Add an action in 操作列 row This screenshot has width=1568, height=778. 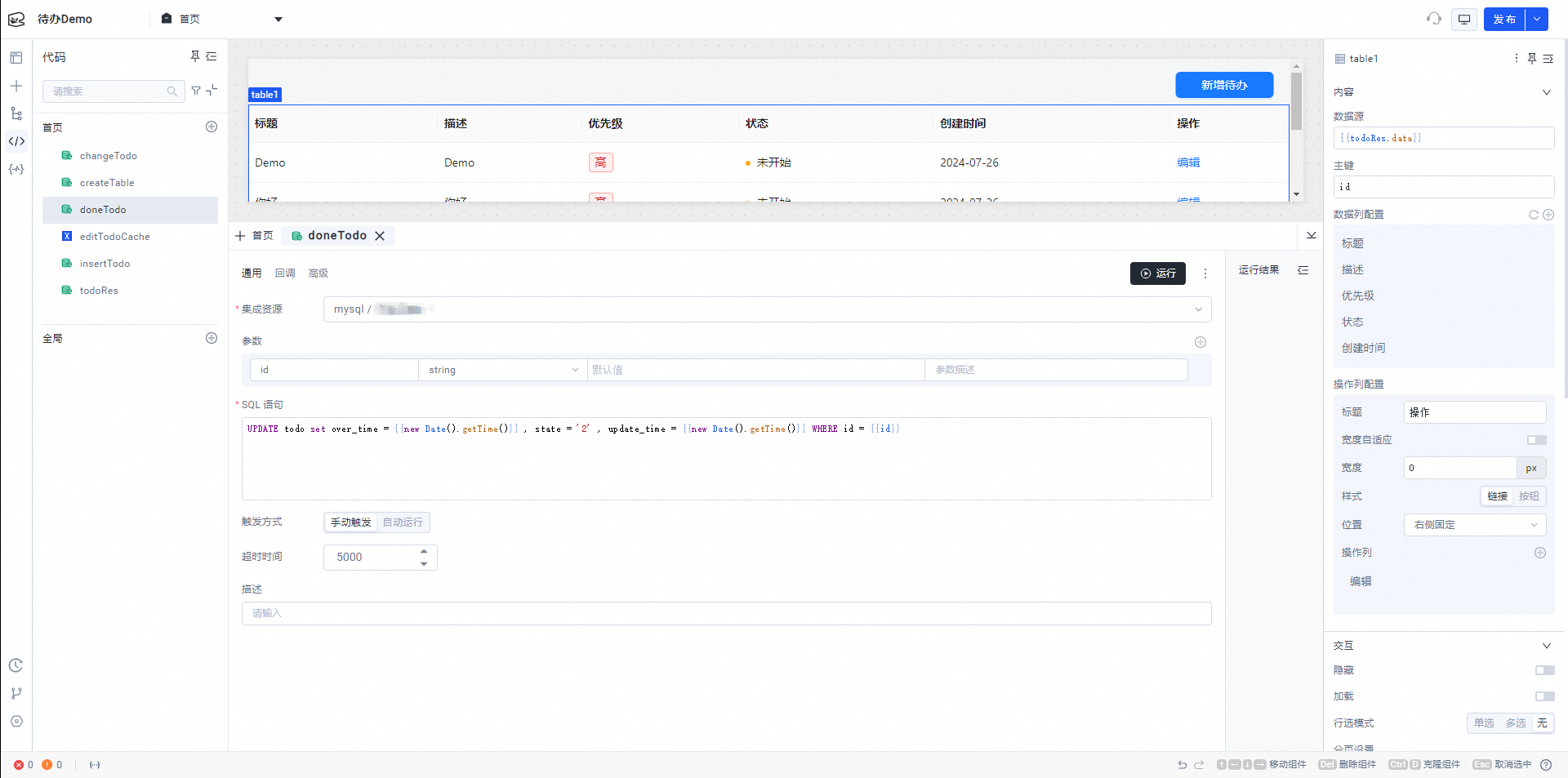[1540, 553]
